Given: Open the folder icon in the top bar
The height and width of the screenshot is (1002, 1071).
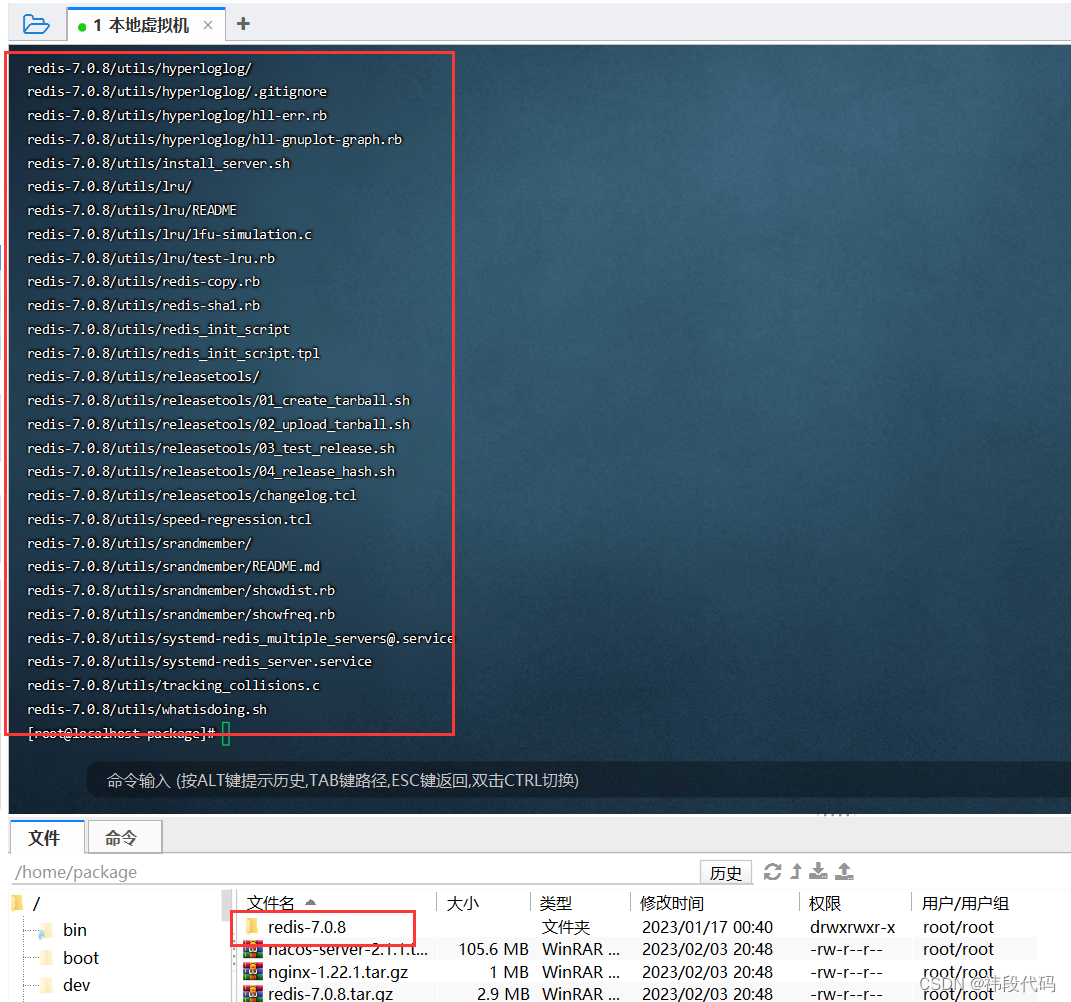Looking at the screenshot, I should pos(36,25).
